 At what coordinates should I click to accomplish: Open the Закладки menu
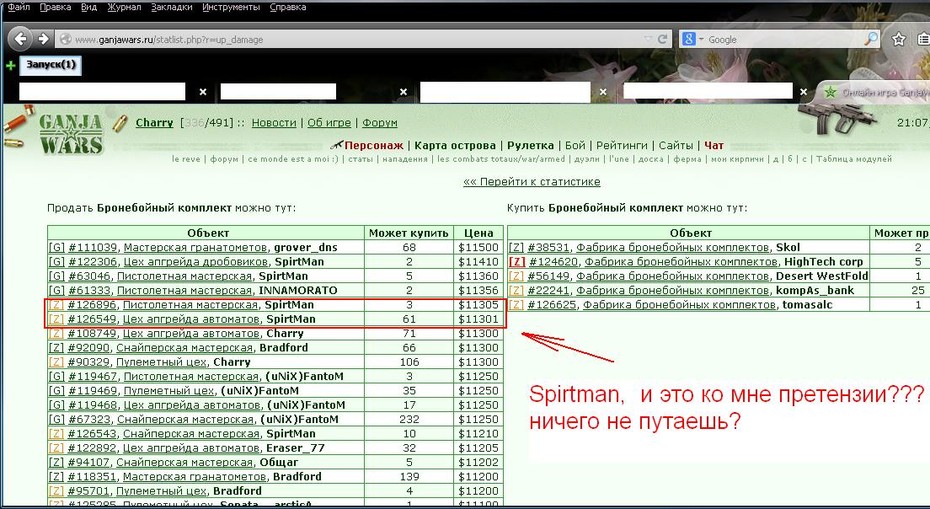[x=172, y=7]
